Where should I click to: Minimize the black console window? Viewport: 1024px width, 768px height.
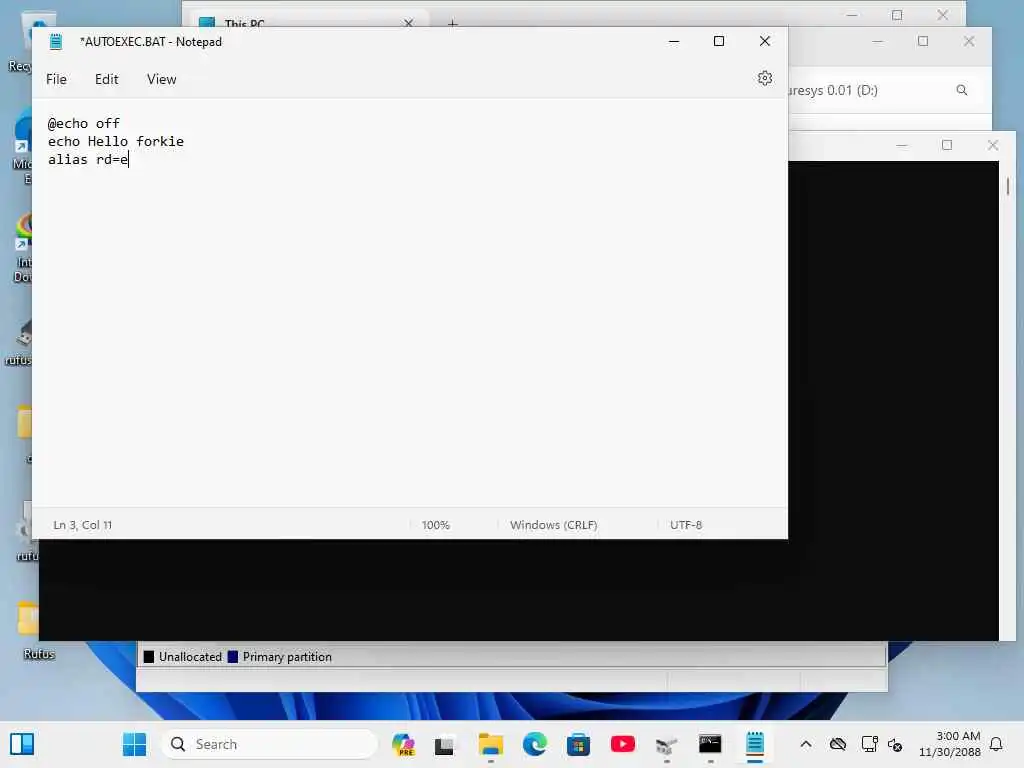coord(902,145)
